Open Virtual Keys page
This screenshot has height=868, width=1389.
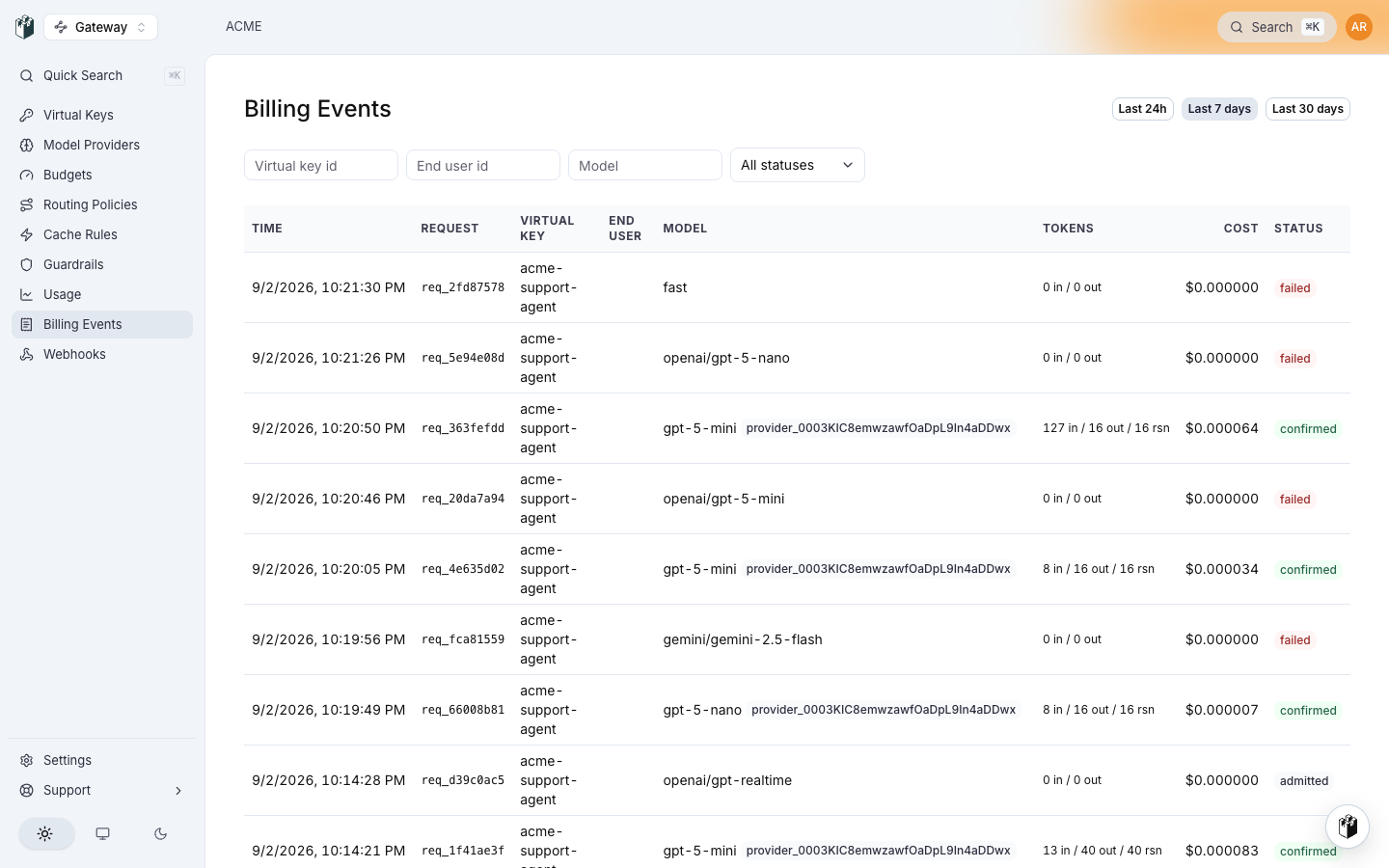[102, 115]
